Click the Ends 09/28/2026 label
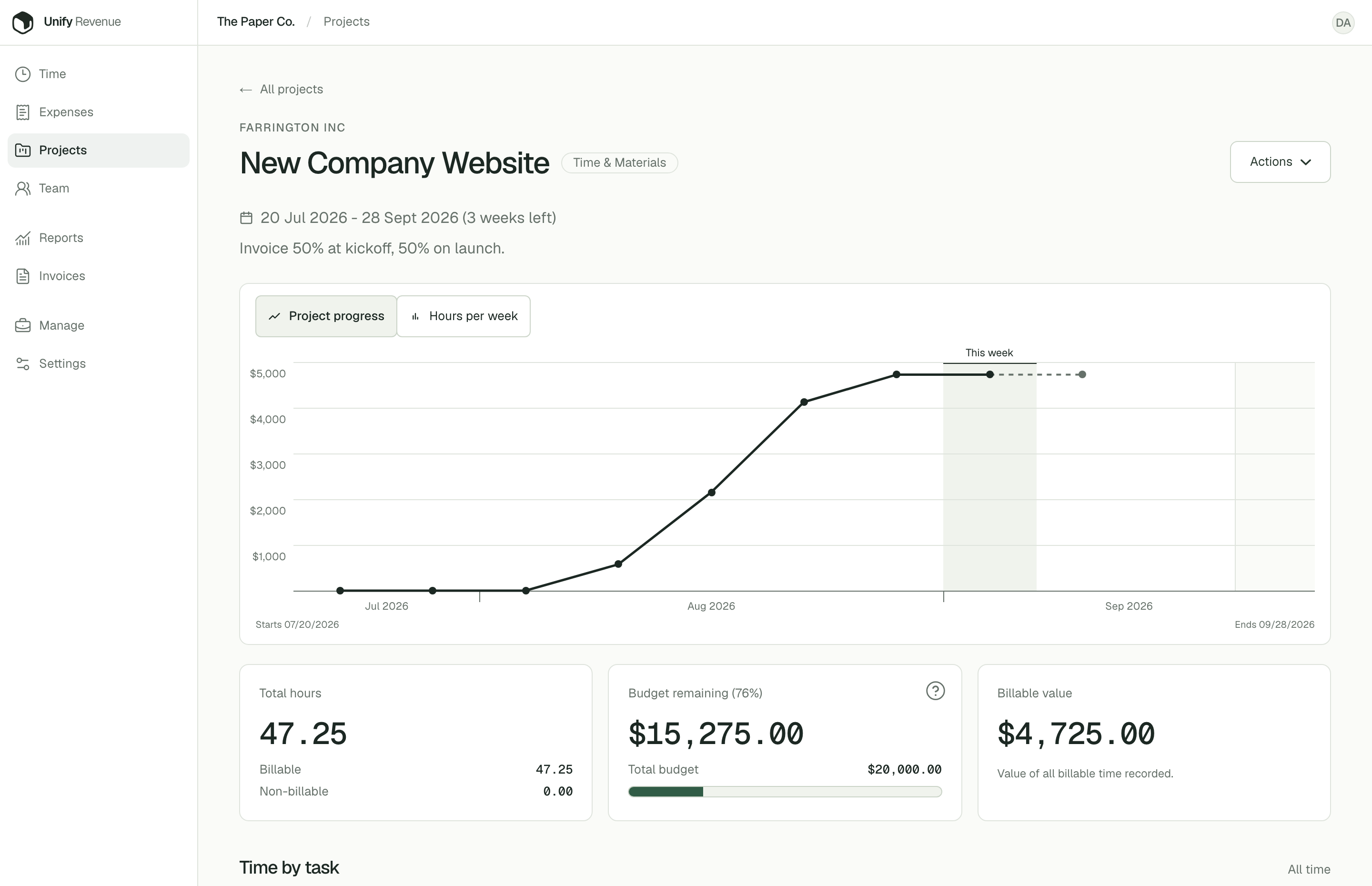Image resolution: width=1372 pixels, height=886 pixels. [x=1274, y=625]
